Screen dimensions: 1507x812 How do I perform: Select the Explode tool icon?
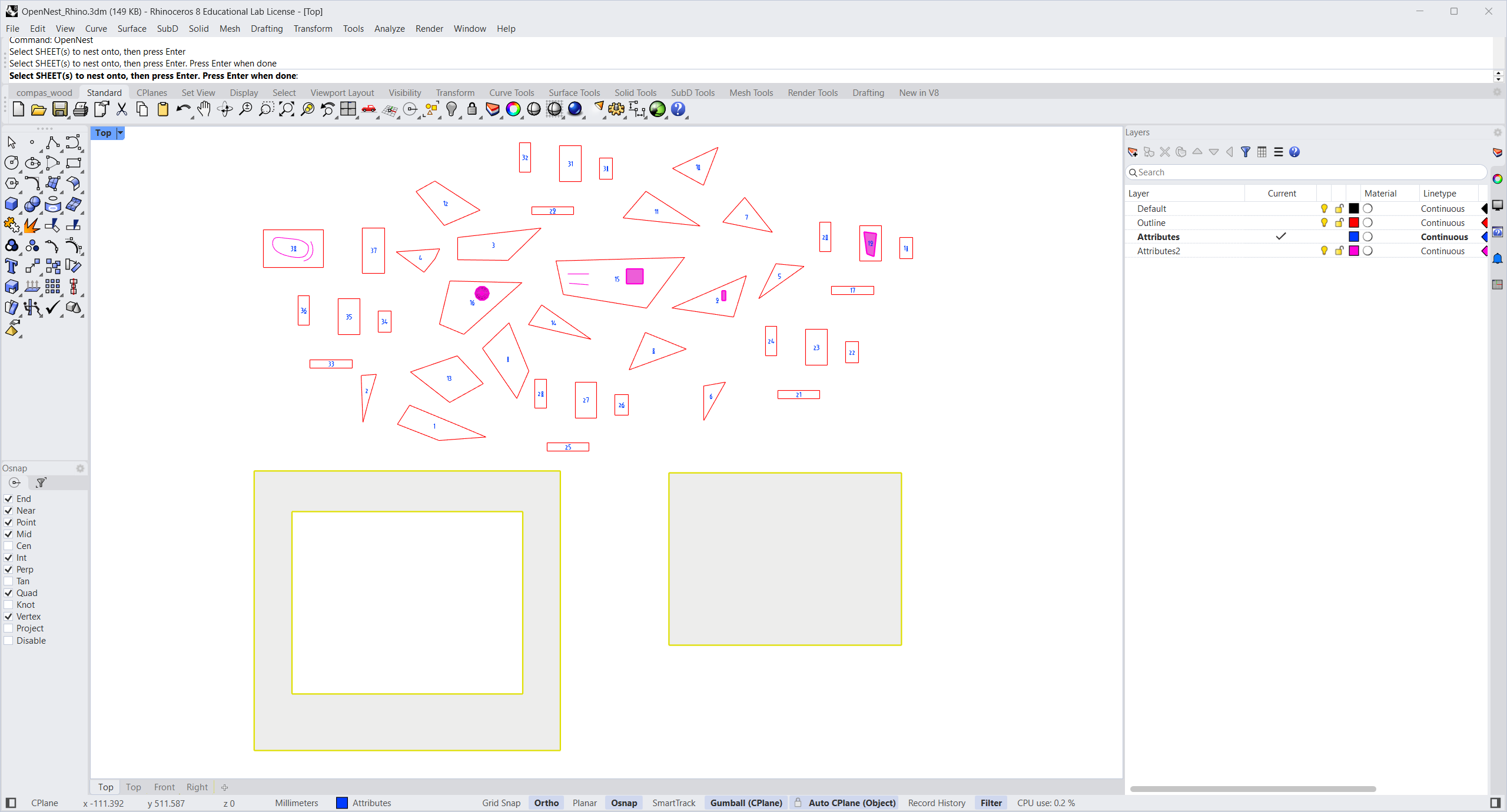pyautogui.click(x=32, y=225)
